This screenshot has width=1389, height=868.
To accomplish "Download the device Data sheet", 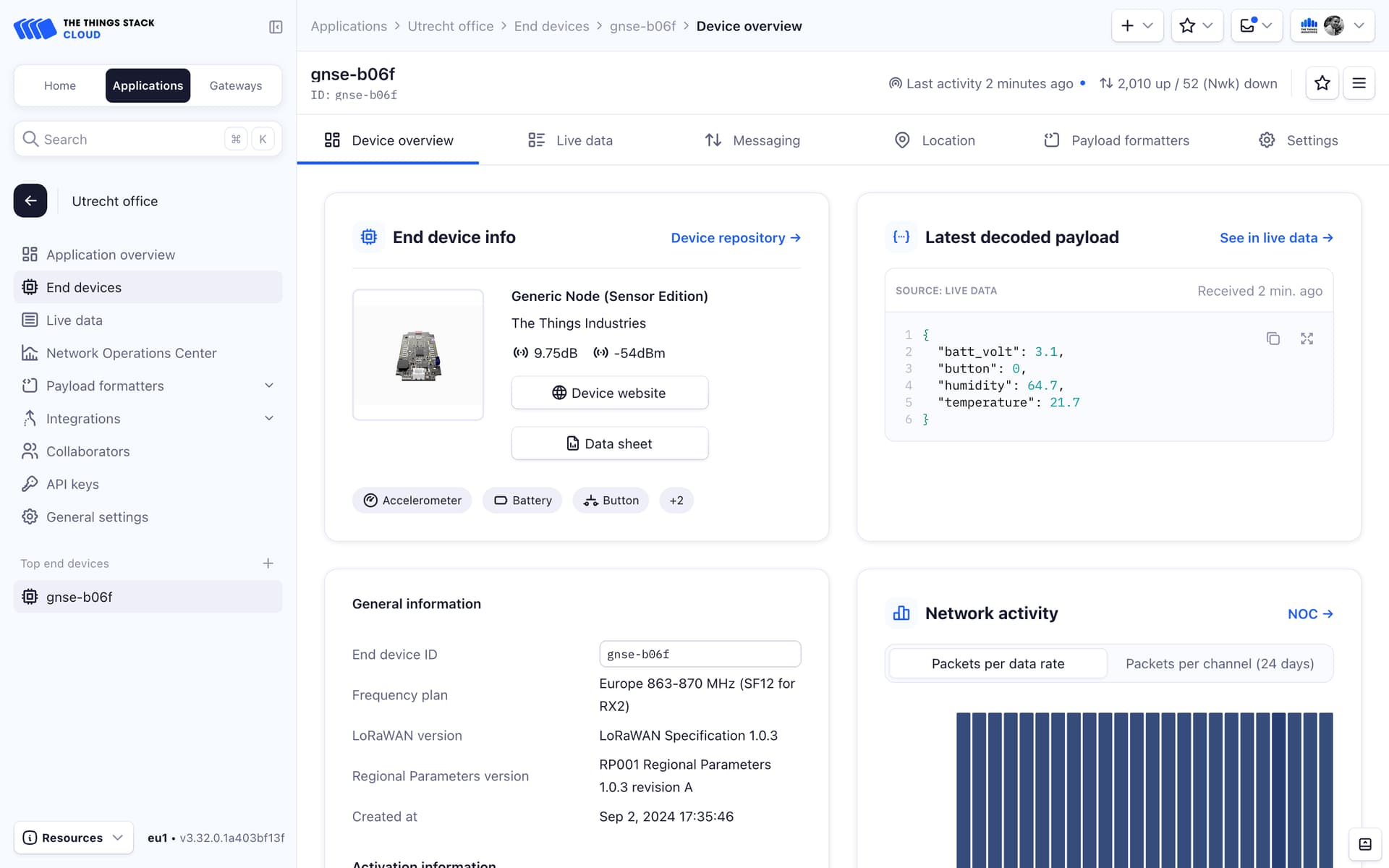I will (609, 443).
